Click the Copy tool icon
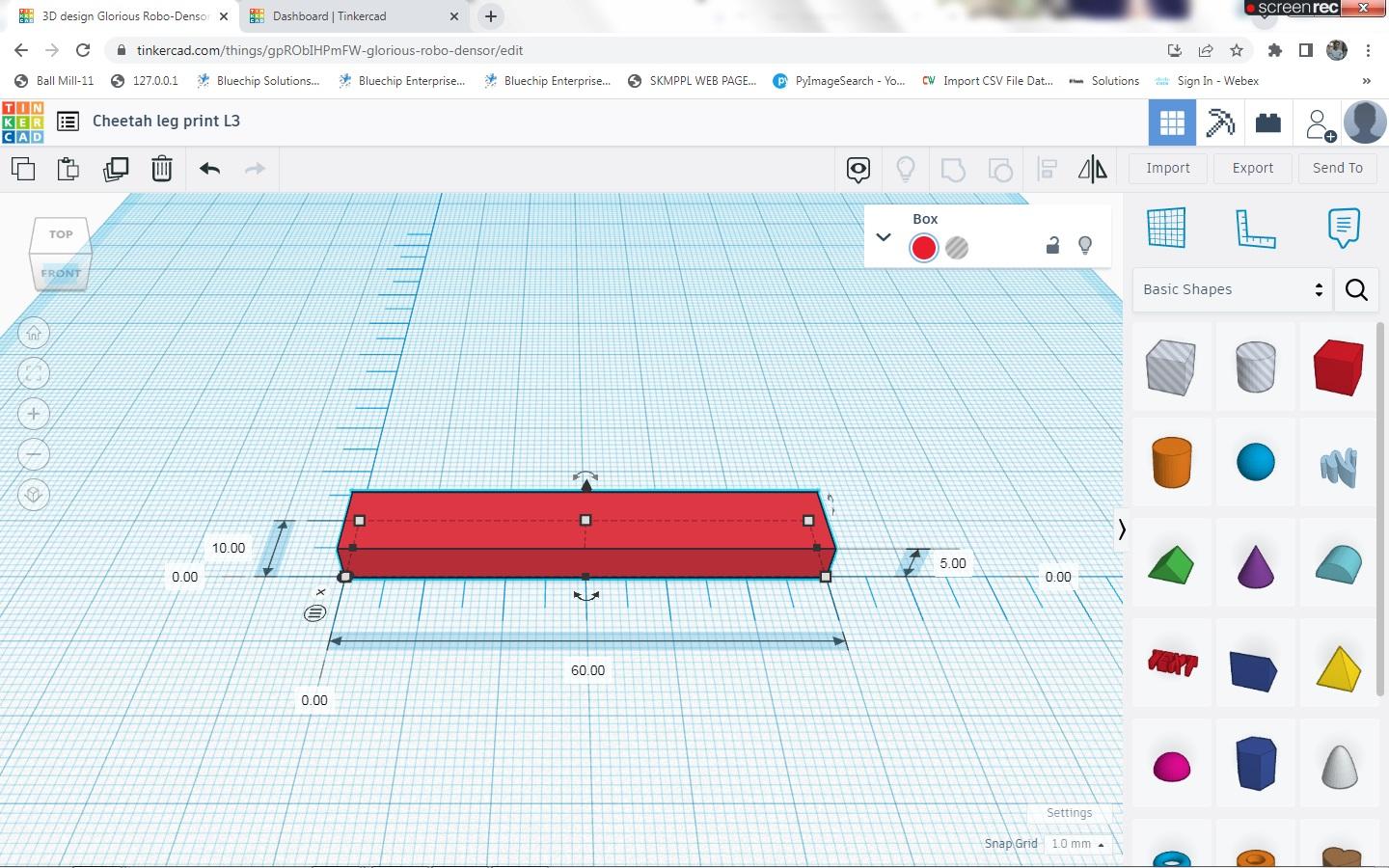The width and height of the screenshot is (1389, 868). point(23,169)
